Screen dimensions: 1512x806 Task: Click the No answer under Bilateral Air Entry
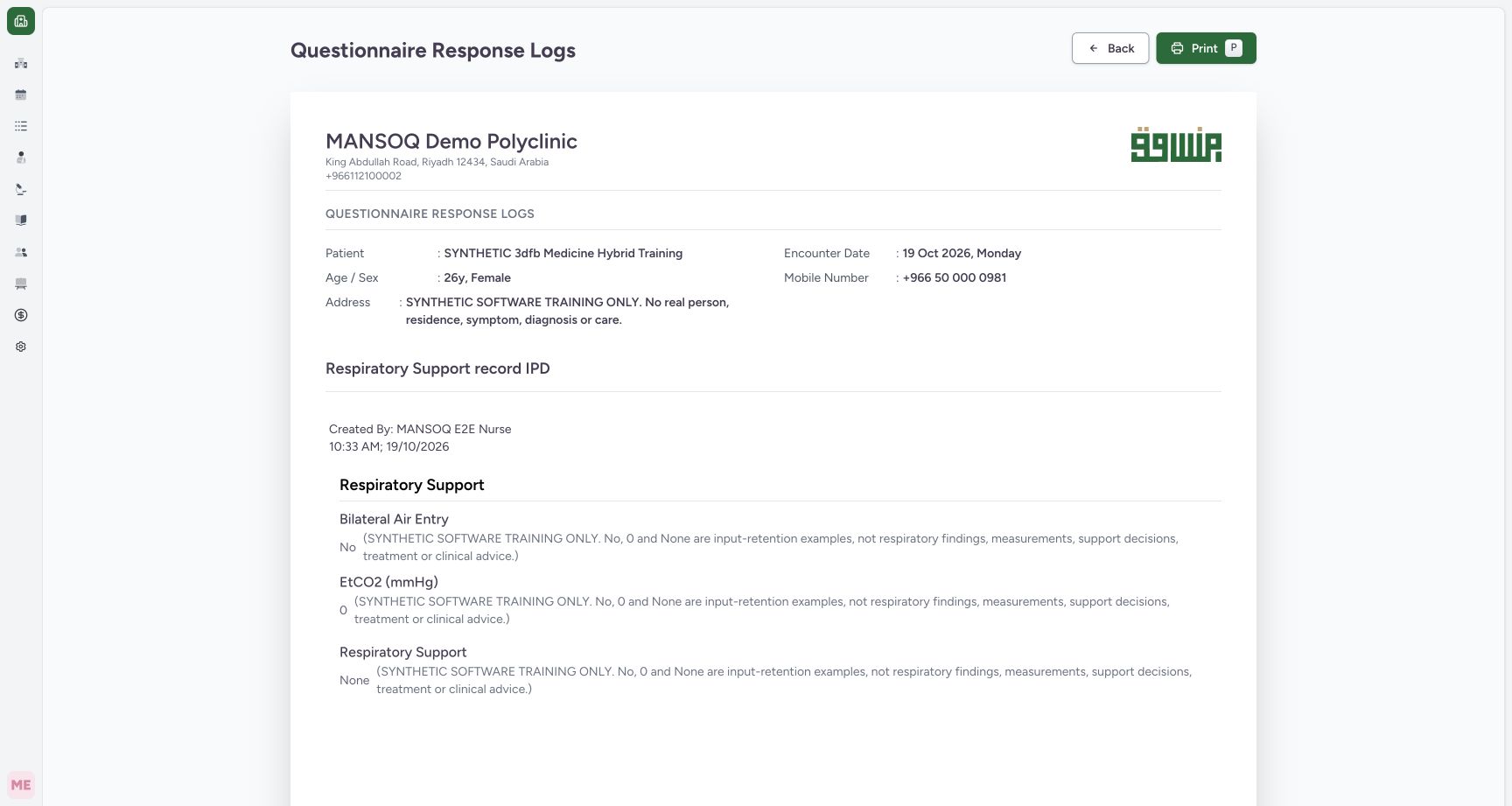pyautogui.click(x=347, y=547)
